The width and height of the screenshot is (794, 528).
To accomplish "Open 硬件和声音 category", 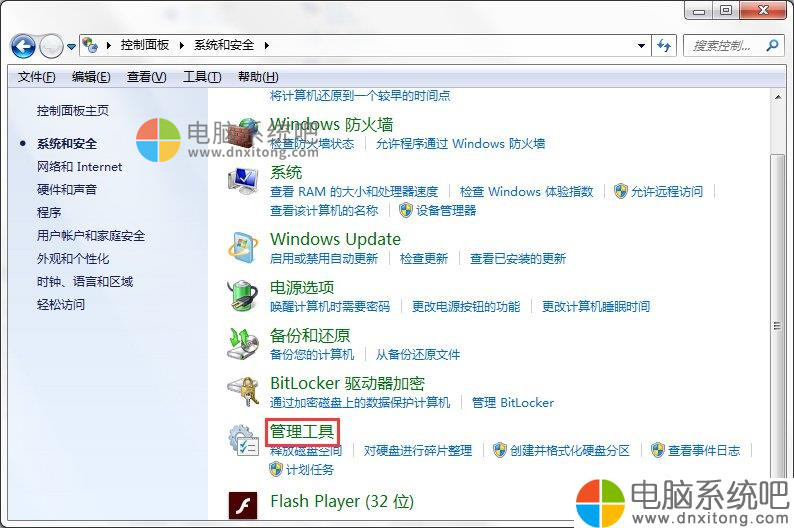I will coord(67,189).
